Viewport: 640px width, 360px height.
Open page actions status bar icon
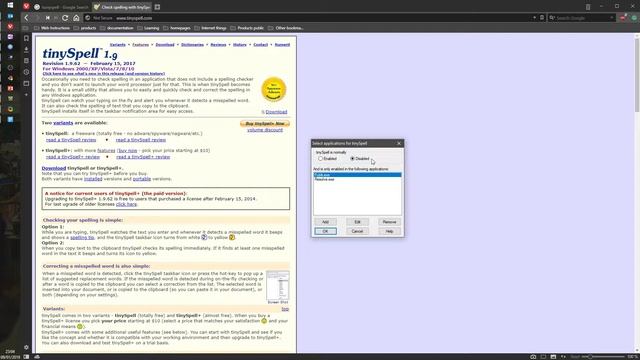pyautogui.click(x=563, y=357)
